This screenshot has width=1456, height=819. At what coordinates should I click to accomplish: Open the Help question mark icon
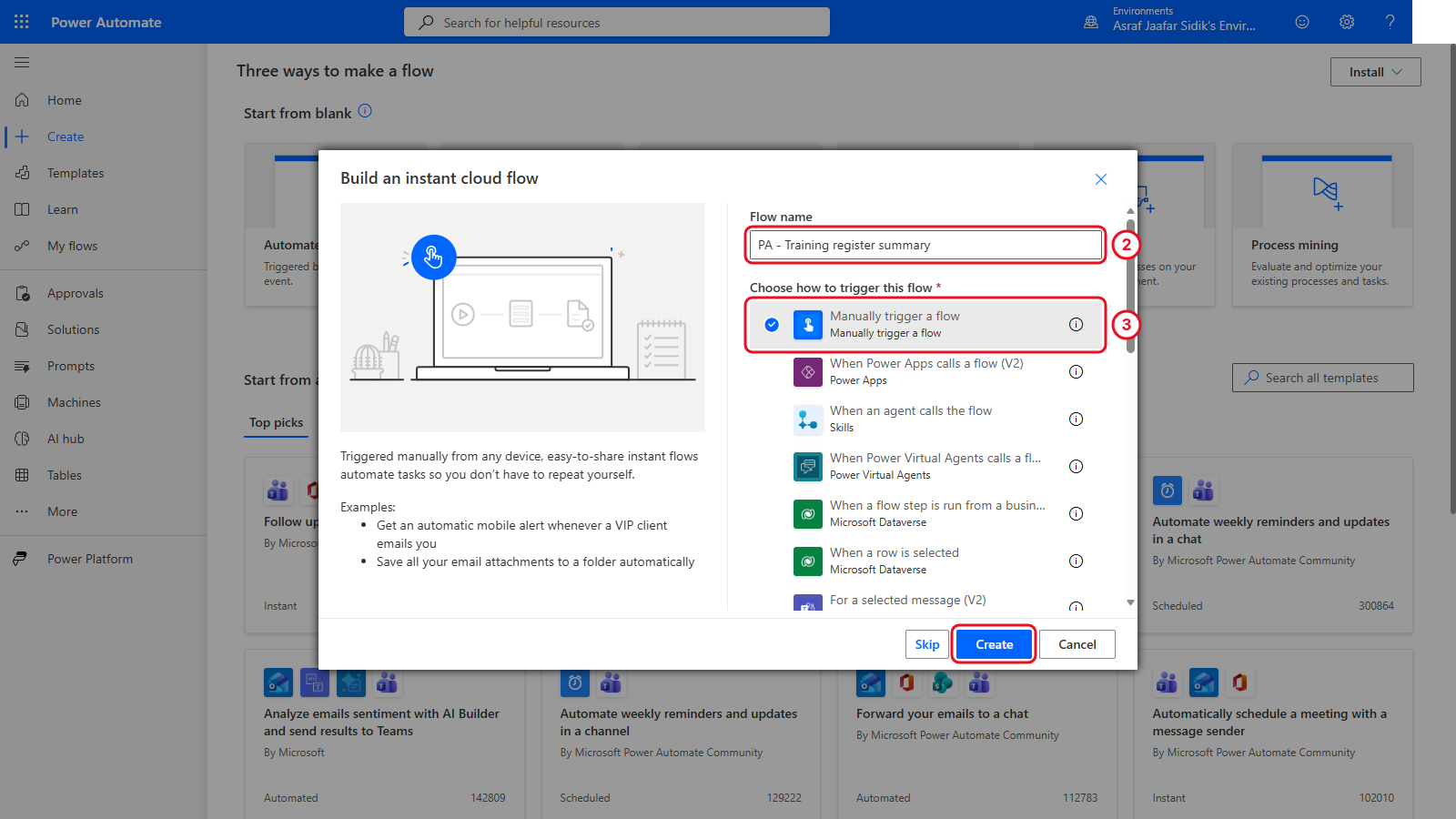1390,22
